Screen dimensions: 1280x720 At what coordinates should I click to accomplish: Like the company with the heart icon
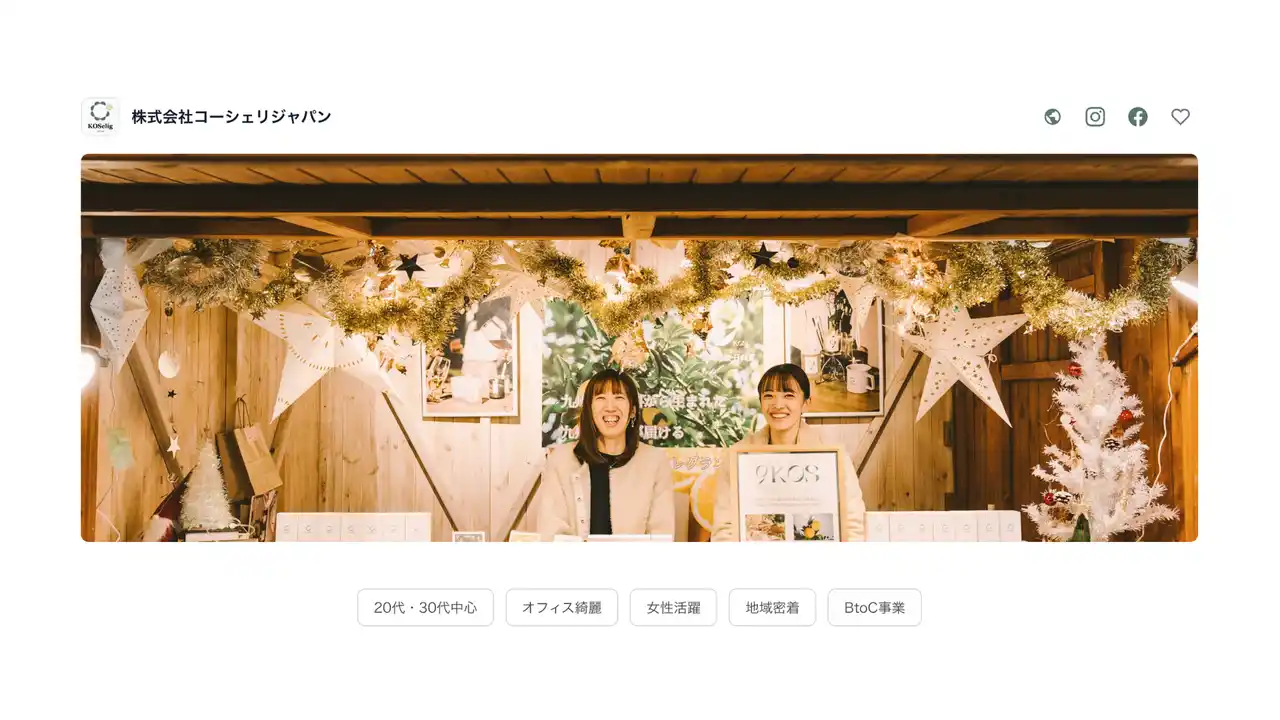tap(1181, 117)
